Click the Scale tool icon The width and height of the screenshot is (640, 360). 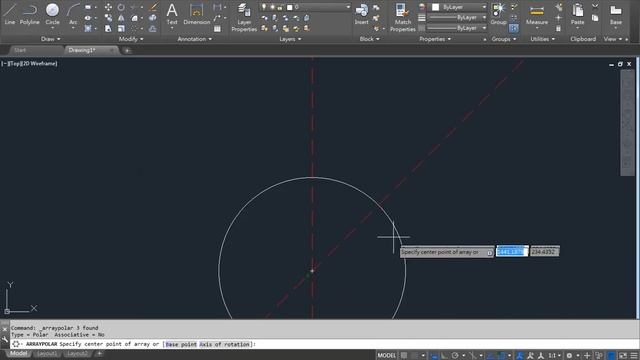[x=121, y=29]
